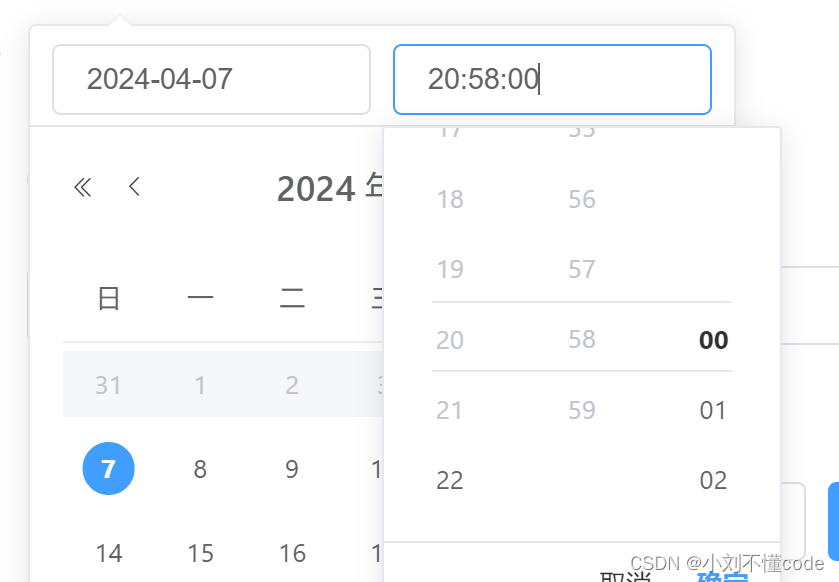
Task: Click the double-left arrow to go previous year
Action: [x=82, y=187]
